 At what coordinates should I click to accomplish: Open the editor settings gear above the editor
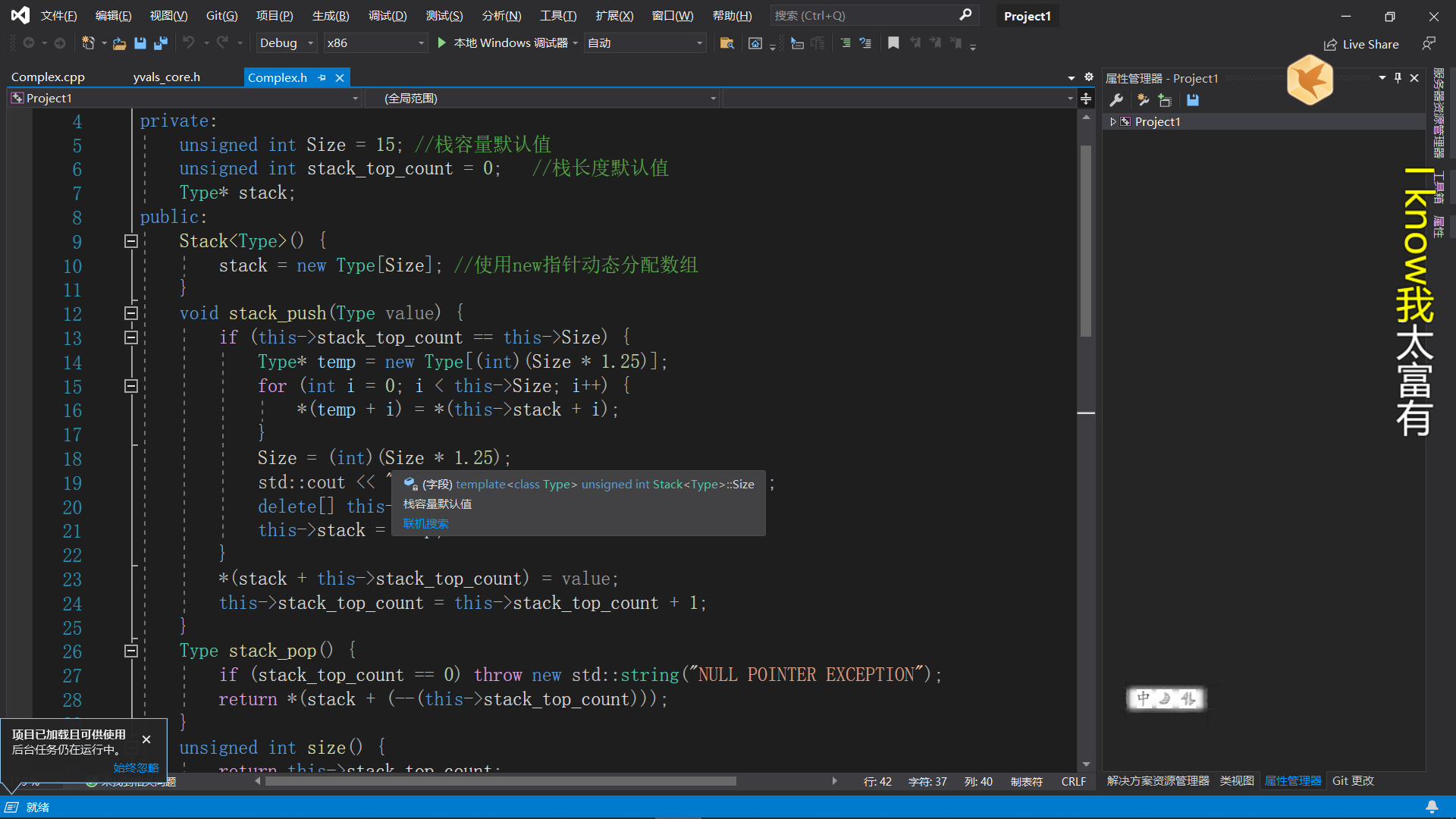tap(1089, 77)
